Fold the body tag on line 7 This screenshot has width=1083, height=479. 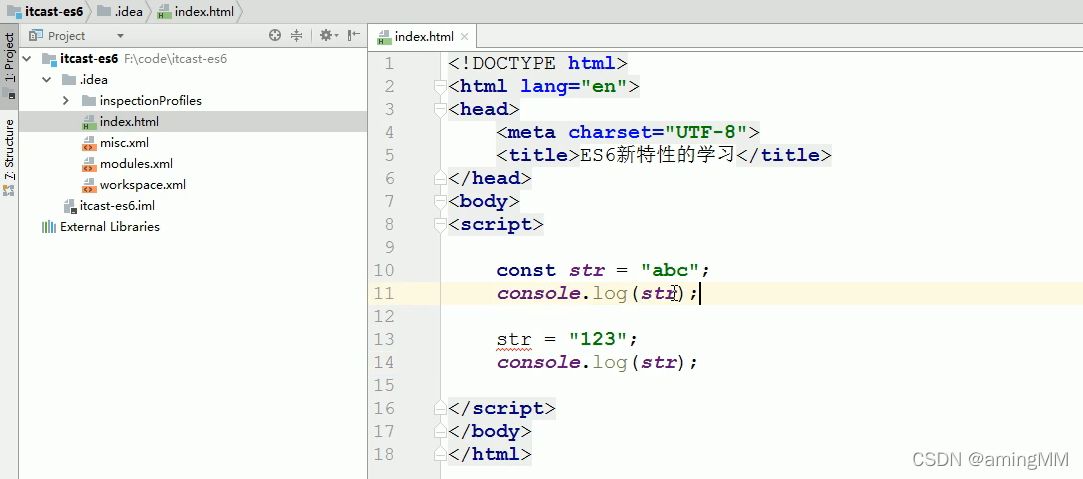point(439,201)
